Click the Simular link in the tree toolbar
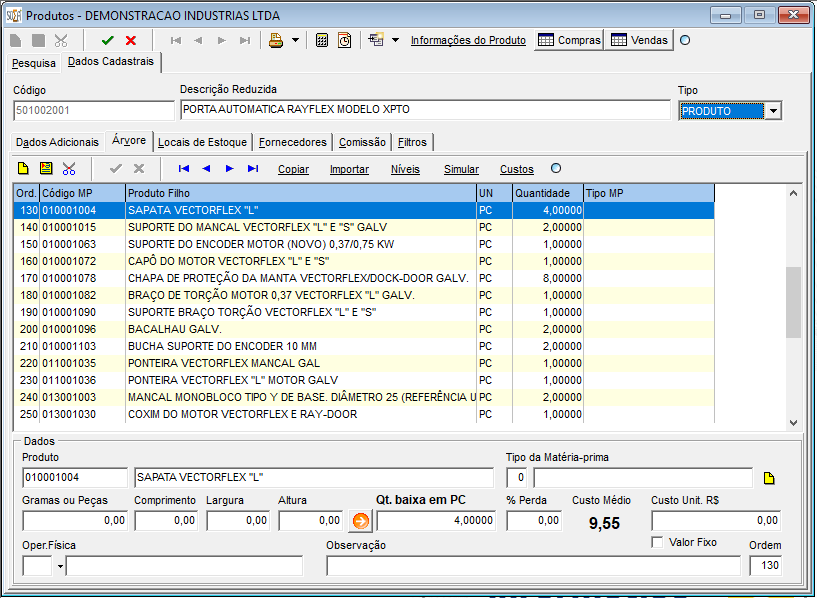This screenshot has height=598, width=817. tap(461, 169)
